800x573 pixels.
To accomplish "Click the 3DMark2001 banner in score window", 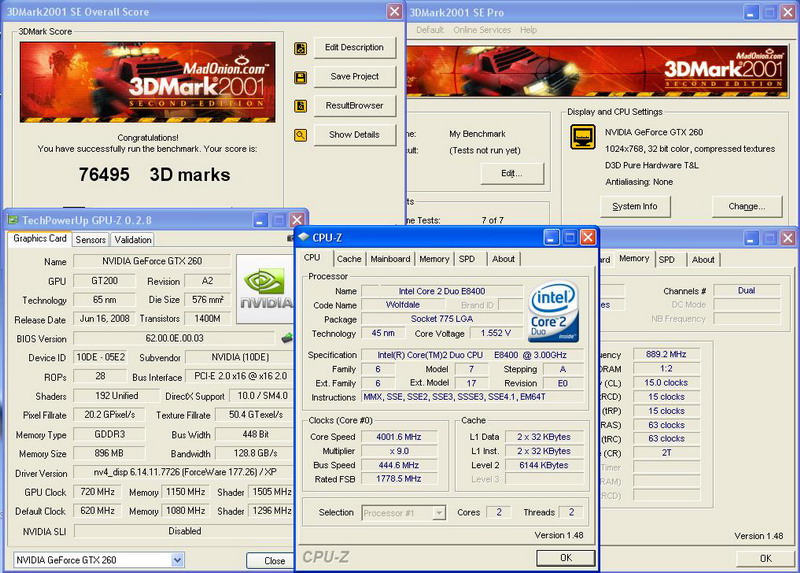I will [147, 82].
